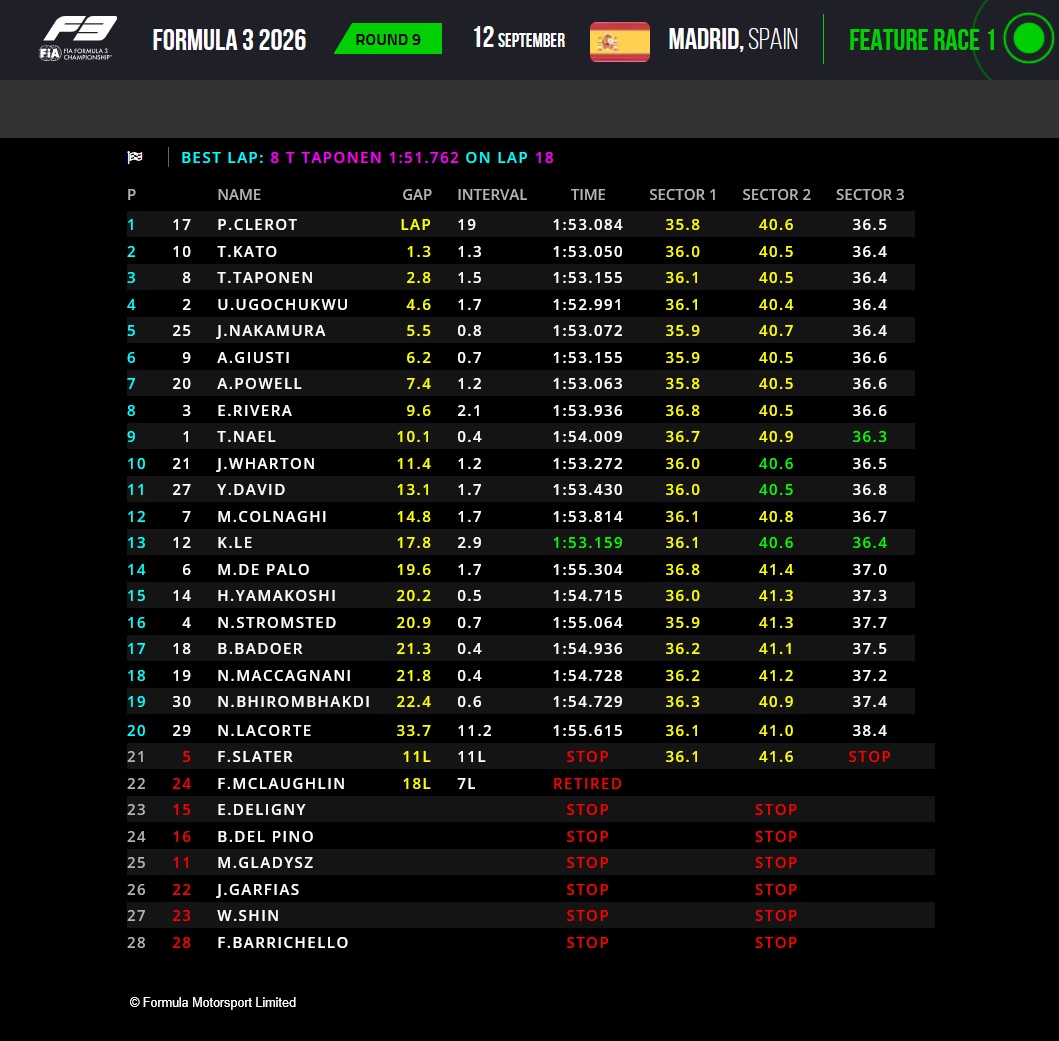Select driver A.POWELL row name
Image resolution: width=1059 pixels, height=1041 pixels.
pyautogui.click(x=259, y=384)
